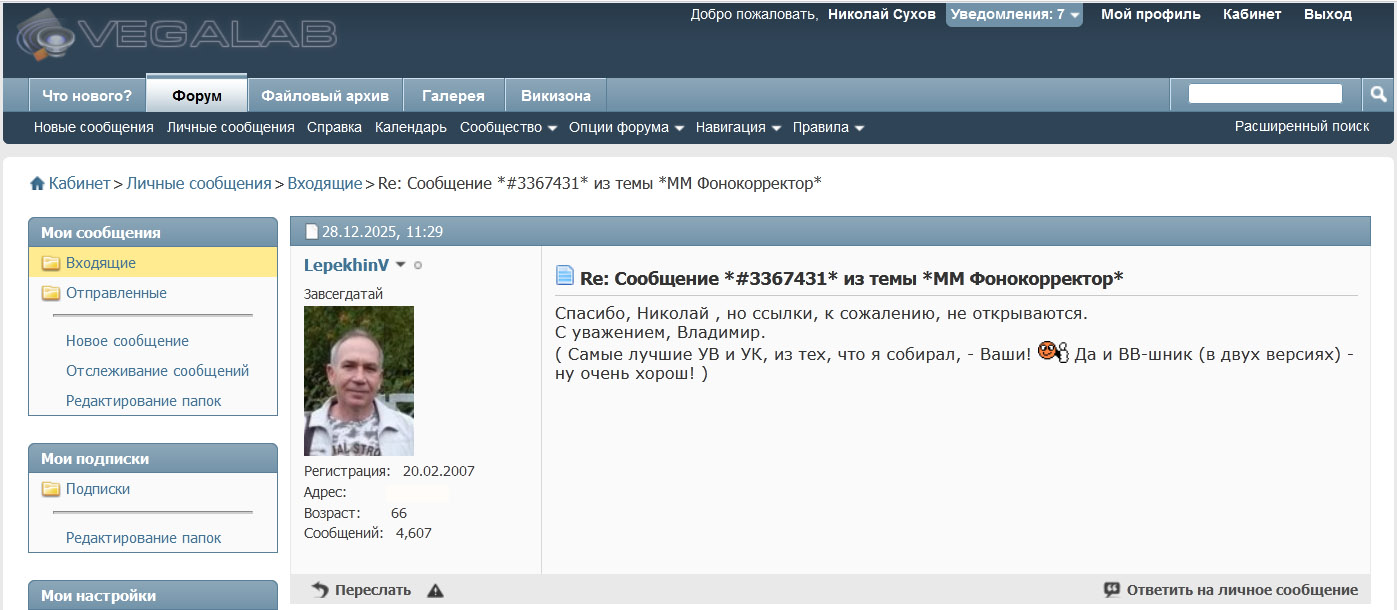
Task: Open the LepekhinV user dropdown arrow
Action: 401,265
